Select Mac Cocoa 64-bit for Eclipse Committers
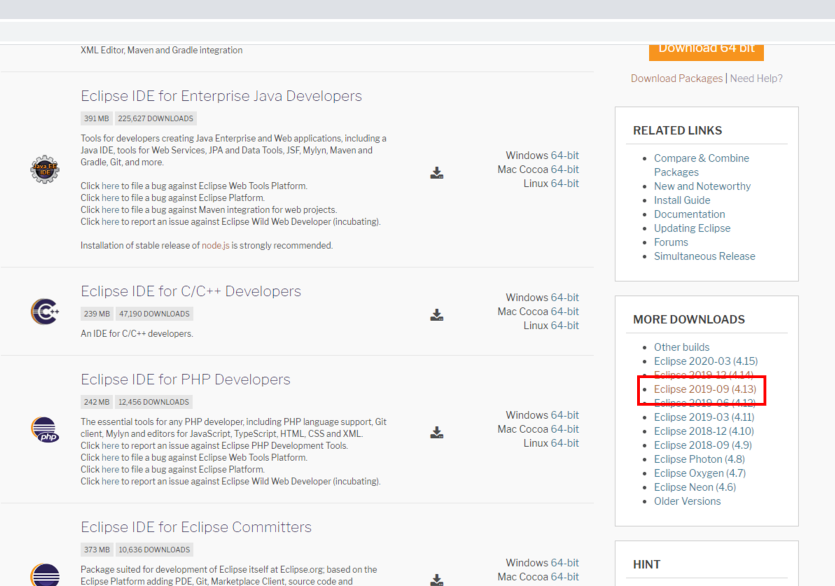The width and height of the screenshot is (835, 586). click(x=564, y=576)
